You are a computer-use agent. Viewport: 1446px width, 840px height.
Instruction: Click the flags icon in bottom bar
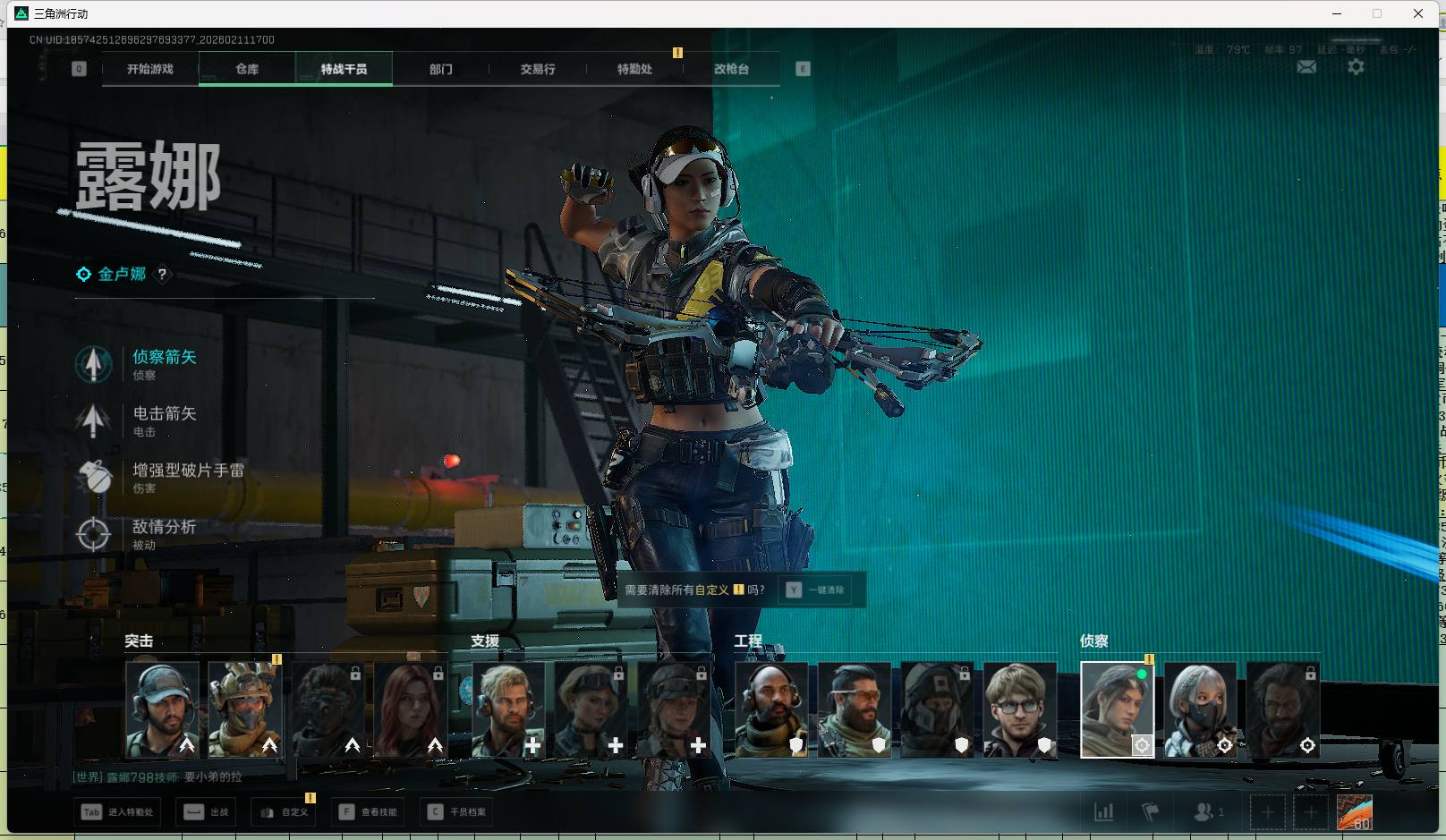pos(1151,812)
